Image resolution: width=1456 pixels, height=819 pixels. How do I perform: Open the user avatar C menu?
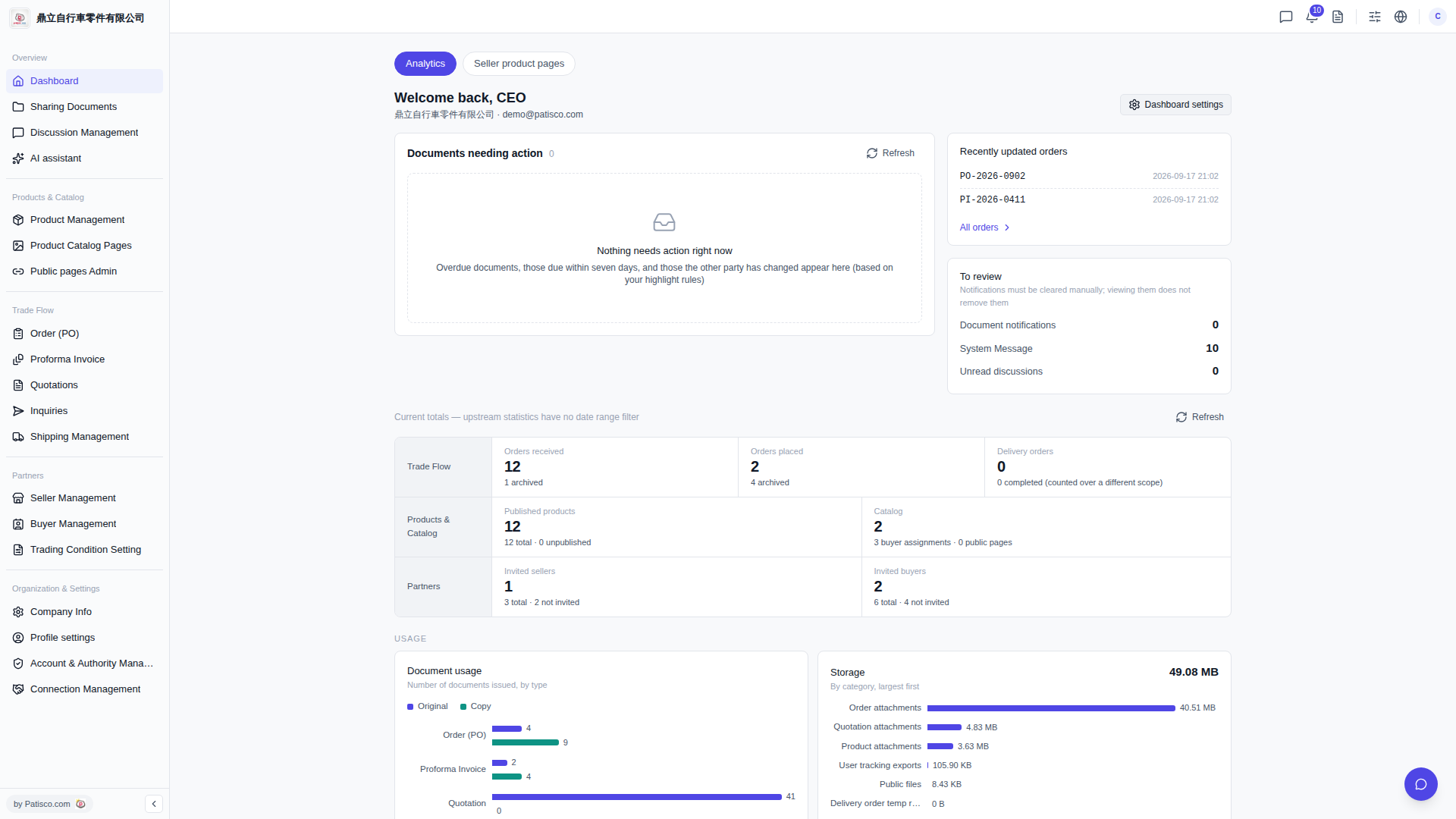(1438, 17)
